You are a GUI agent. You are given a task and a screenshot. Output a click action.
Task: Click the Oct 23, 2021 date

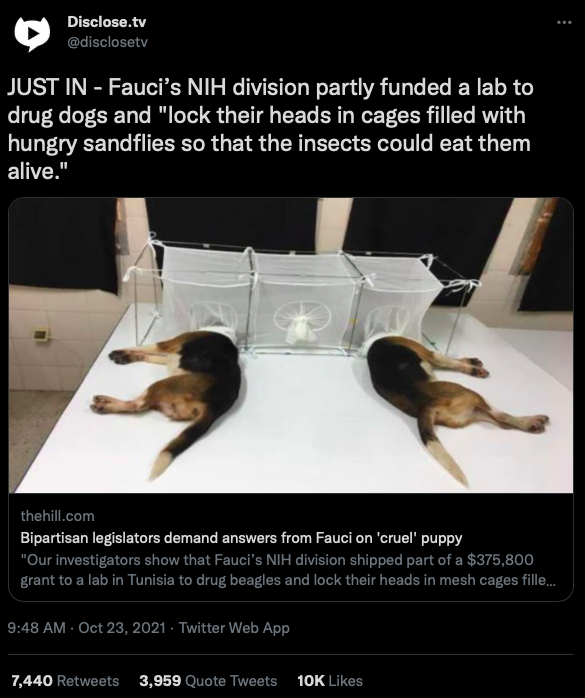pyautogui.click(x=122, y=628)
